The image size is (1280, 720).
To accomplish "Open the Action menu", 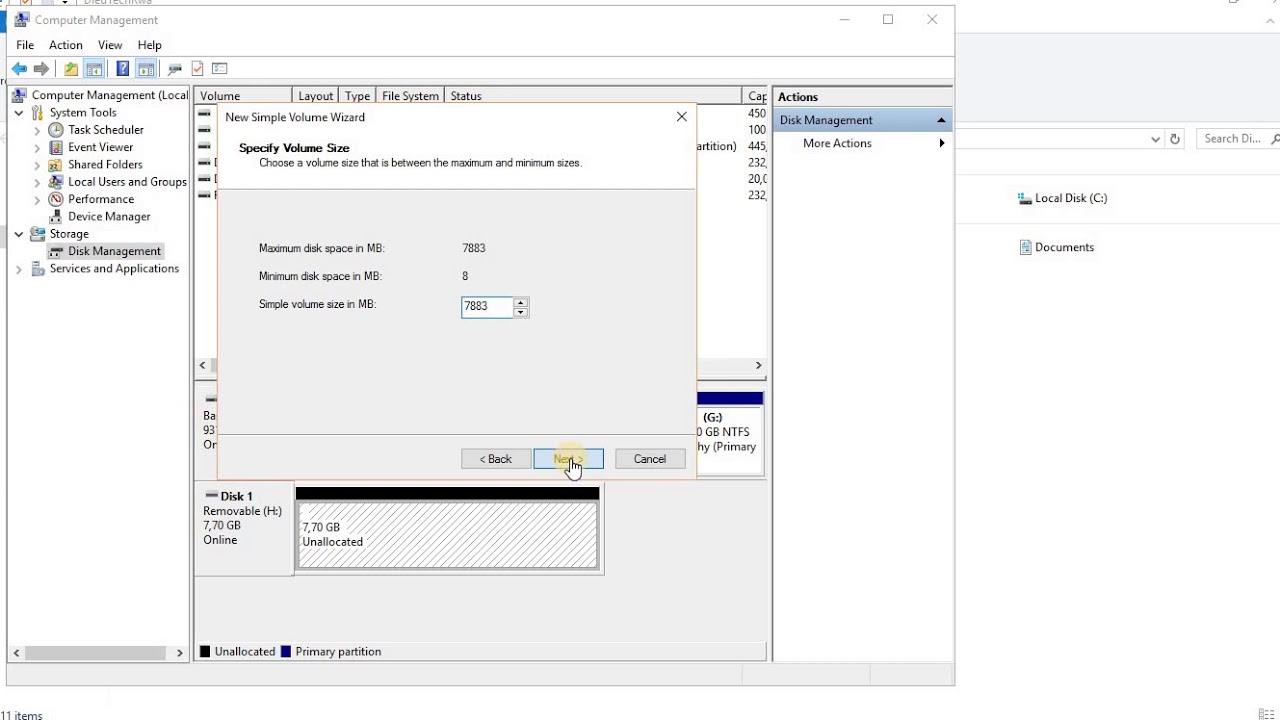I will [66, 45].
